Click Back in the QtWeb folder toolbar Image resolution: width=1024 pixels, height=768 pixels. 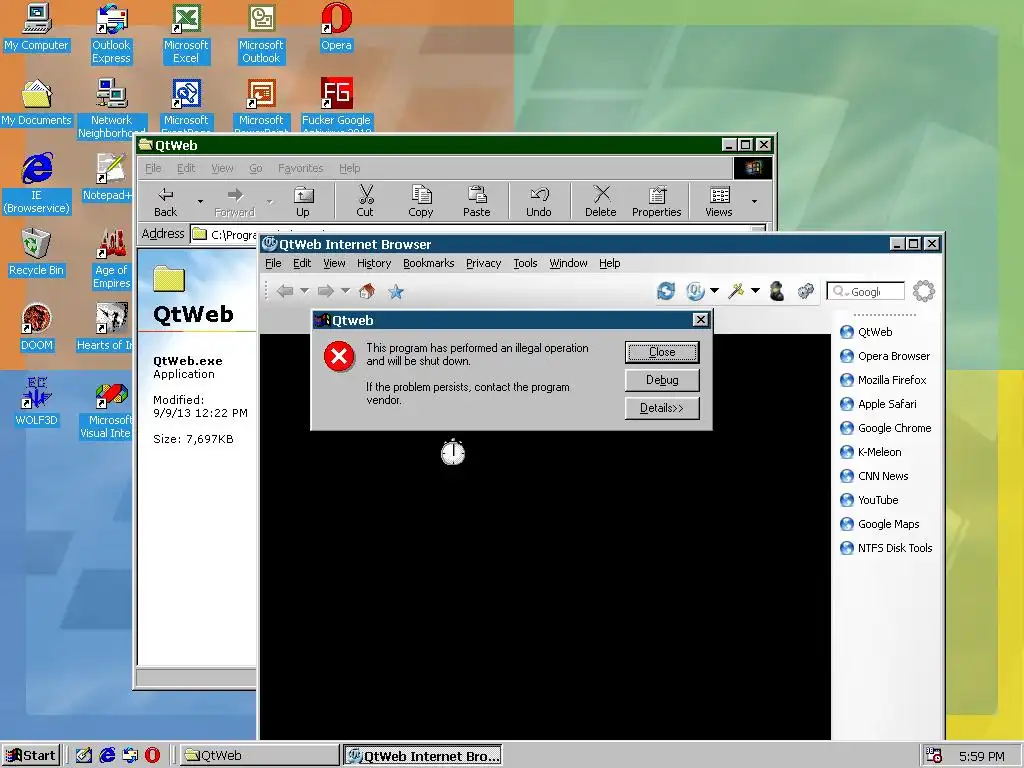point(166,200)
